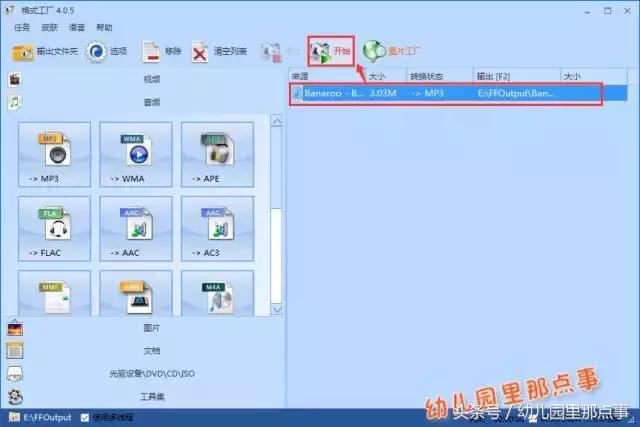Open the 帮助 menu
Viewport: 640px width, 427px height.
point(104,27)
